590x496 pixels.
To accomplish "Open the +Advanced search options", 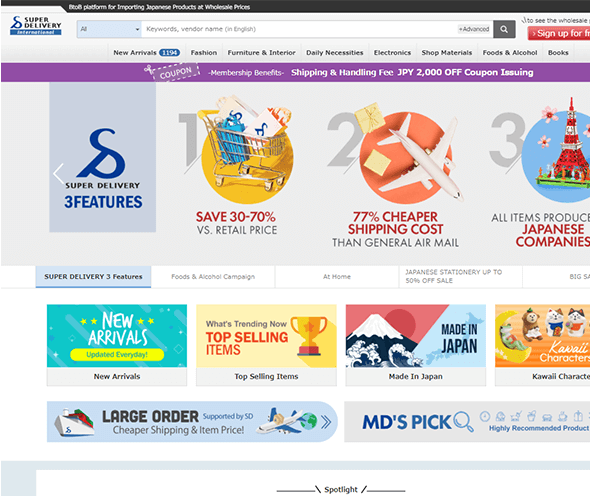I will click(474, 29).
